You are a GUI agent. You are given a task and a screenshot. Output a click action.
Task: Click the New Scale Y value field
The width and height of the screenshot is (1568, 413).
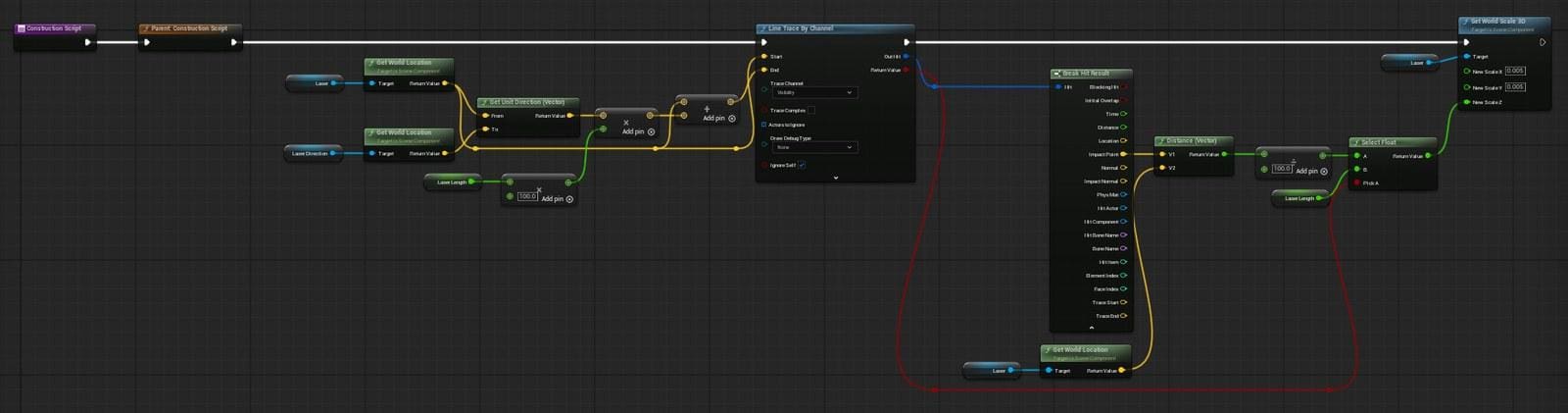point(1515,86)
